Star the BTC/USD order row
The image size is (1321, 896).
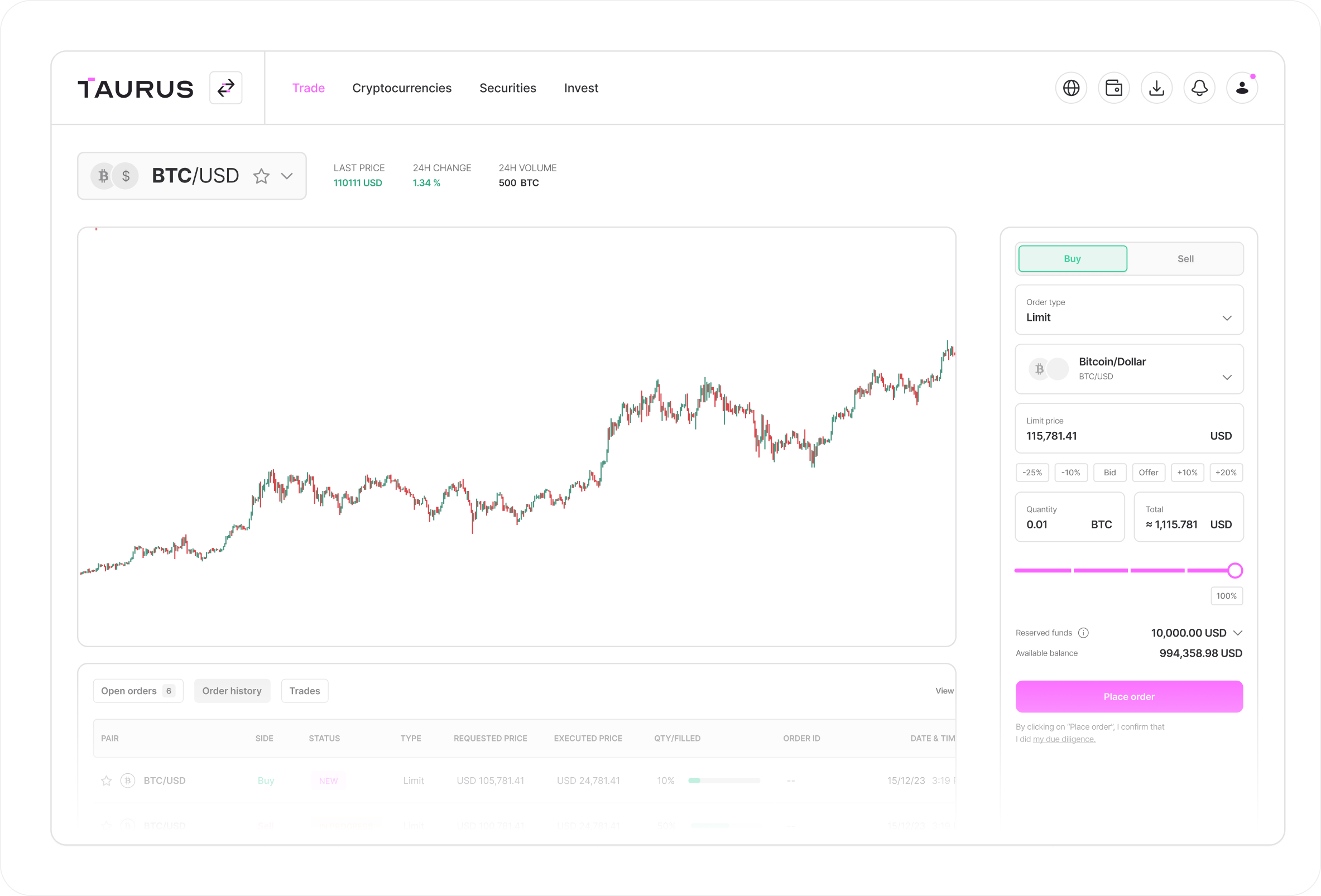[106, 781]
